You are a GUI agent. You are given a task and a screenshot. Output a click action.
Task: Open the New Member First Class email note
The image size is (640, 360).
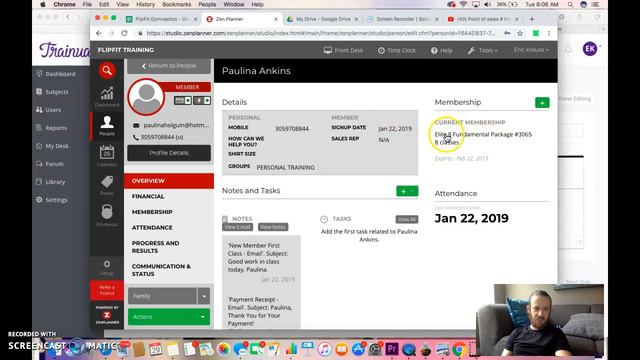[258, 258]
